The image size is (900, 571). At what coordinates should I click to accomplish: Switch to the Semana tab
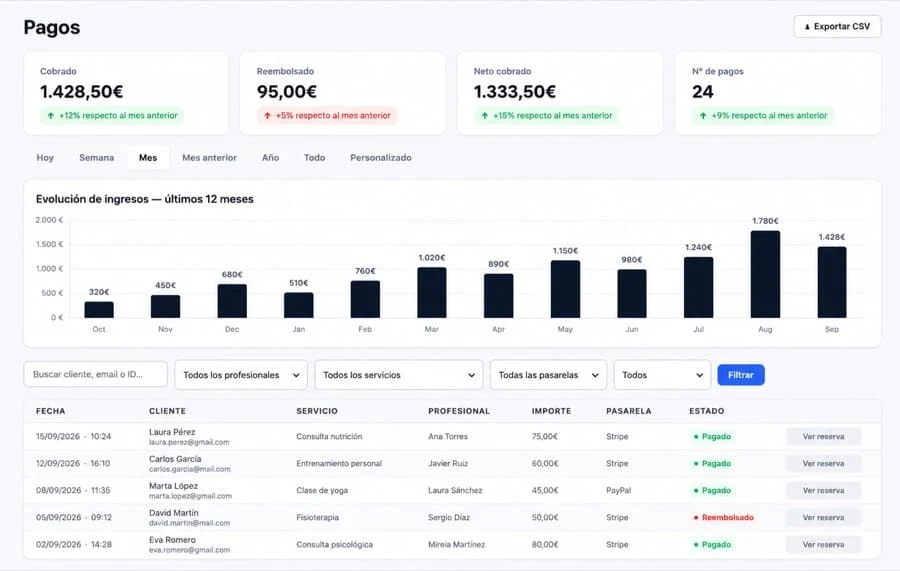pos(96,157)
